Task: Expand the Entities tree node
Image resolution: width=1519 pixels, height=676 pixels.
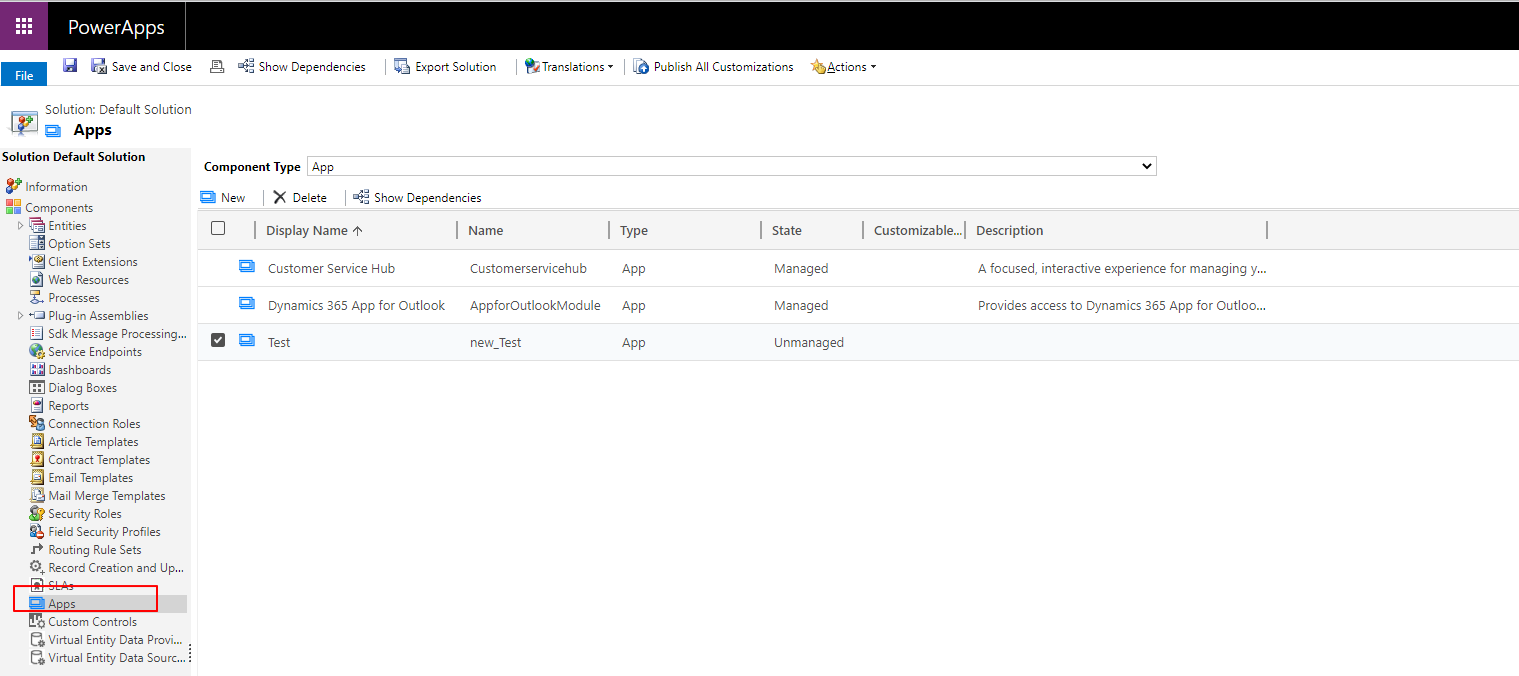Action: tap(20, 226)
